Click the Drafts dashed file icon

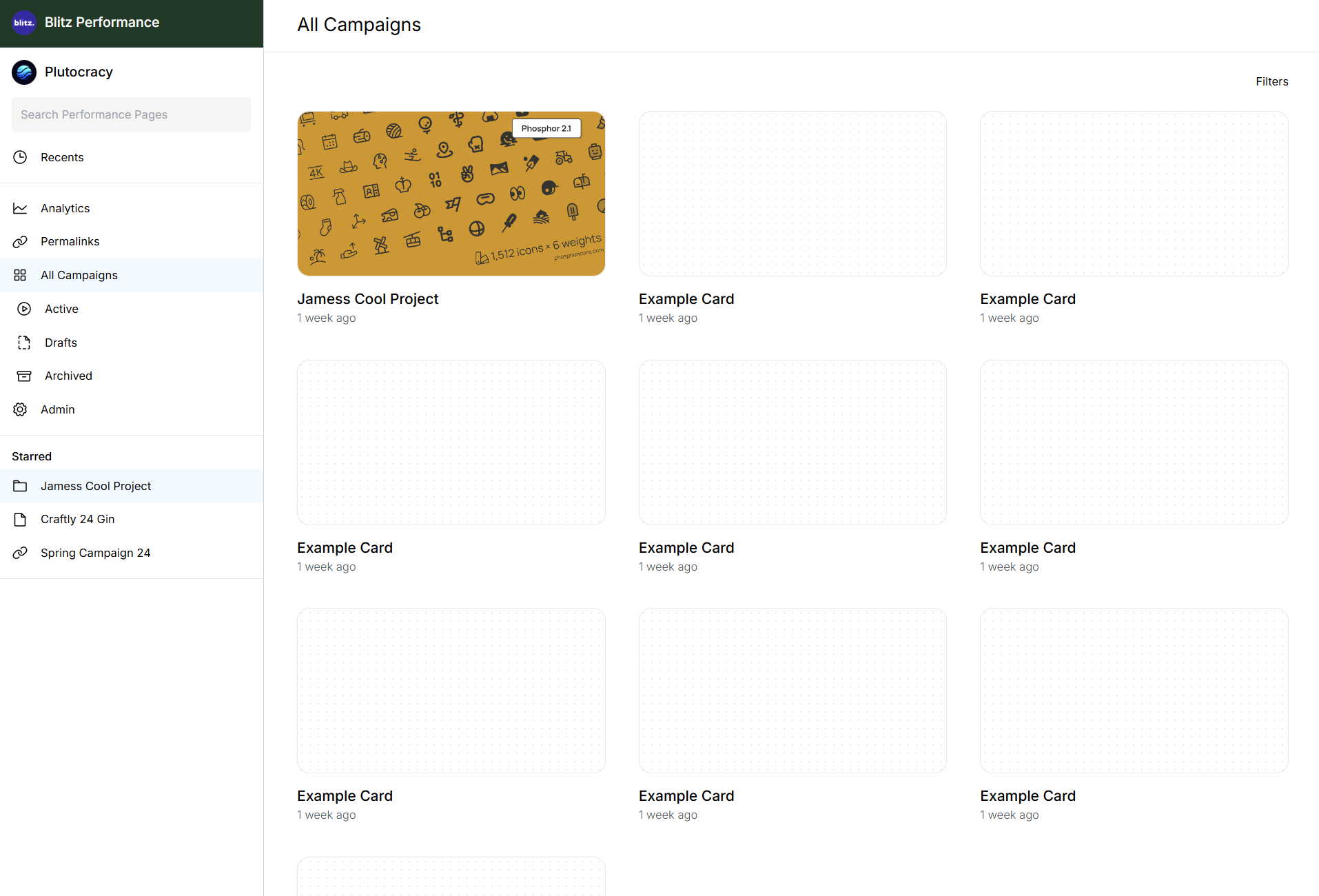[x=24, y=343]
